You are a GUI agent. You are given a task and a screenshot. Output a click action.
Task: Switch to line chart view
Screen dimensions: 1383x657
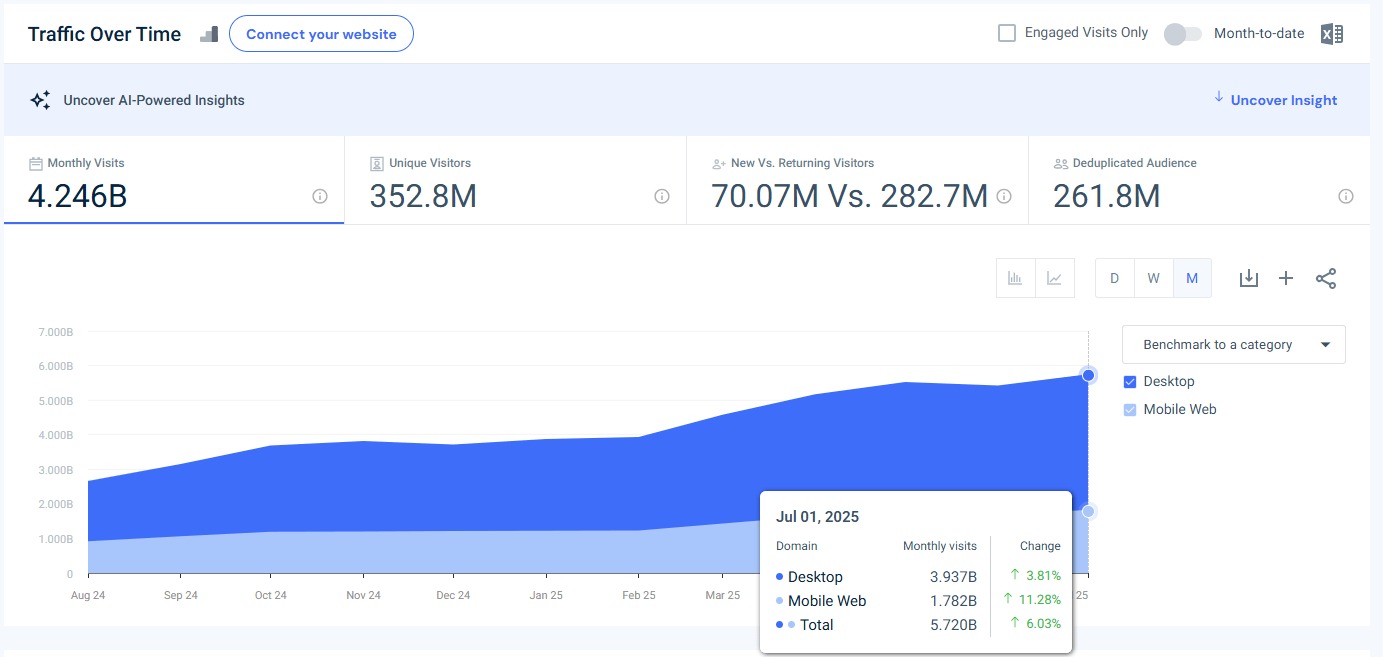point(1054,278)
